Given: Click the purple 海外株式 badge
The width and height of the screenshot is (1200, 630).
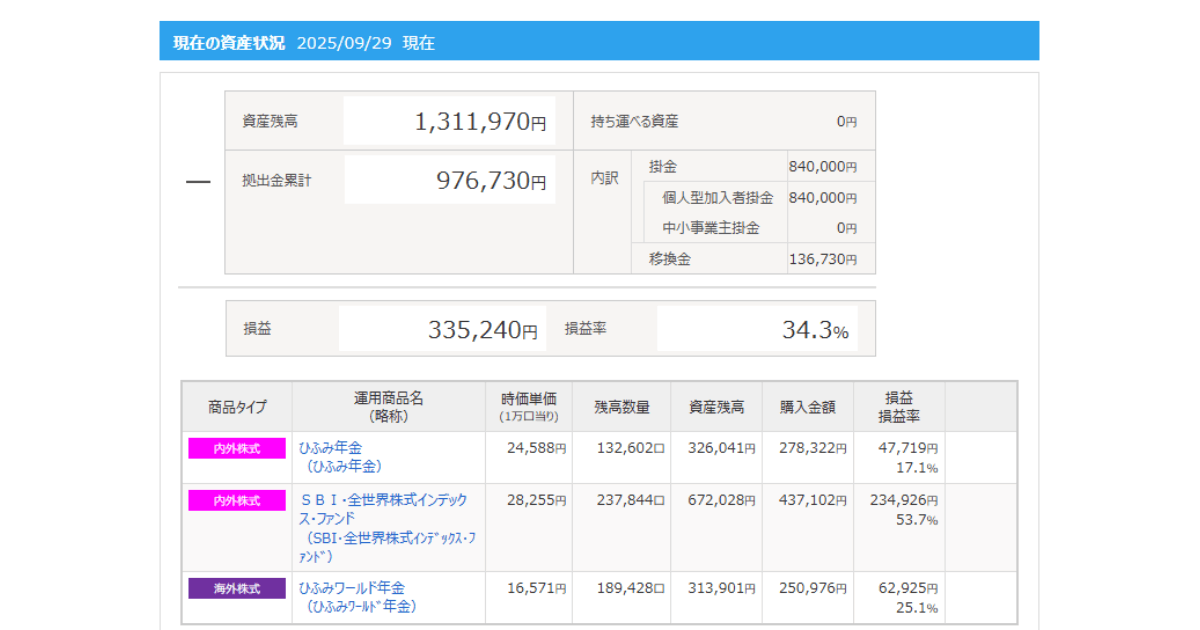Looking at the screenshot, I should click(237, 589).
